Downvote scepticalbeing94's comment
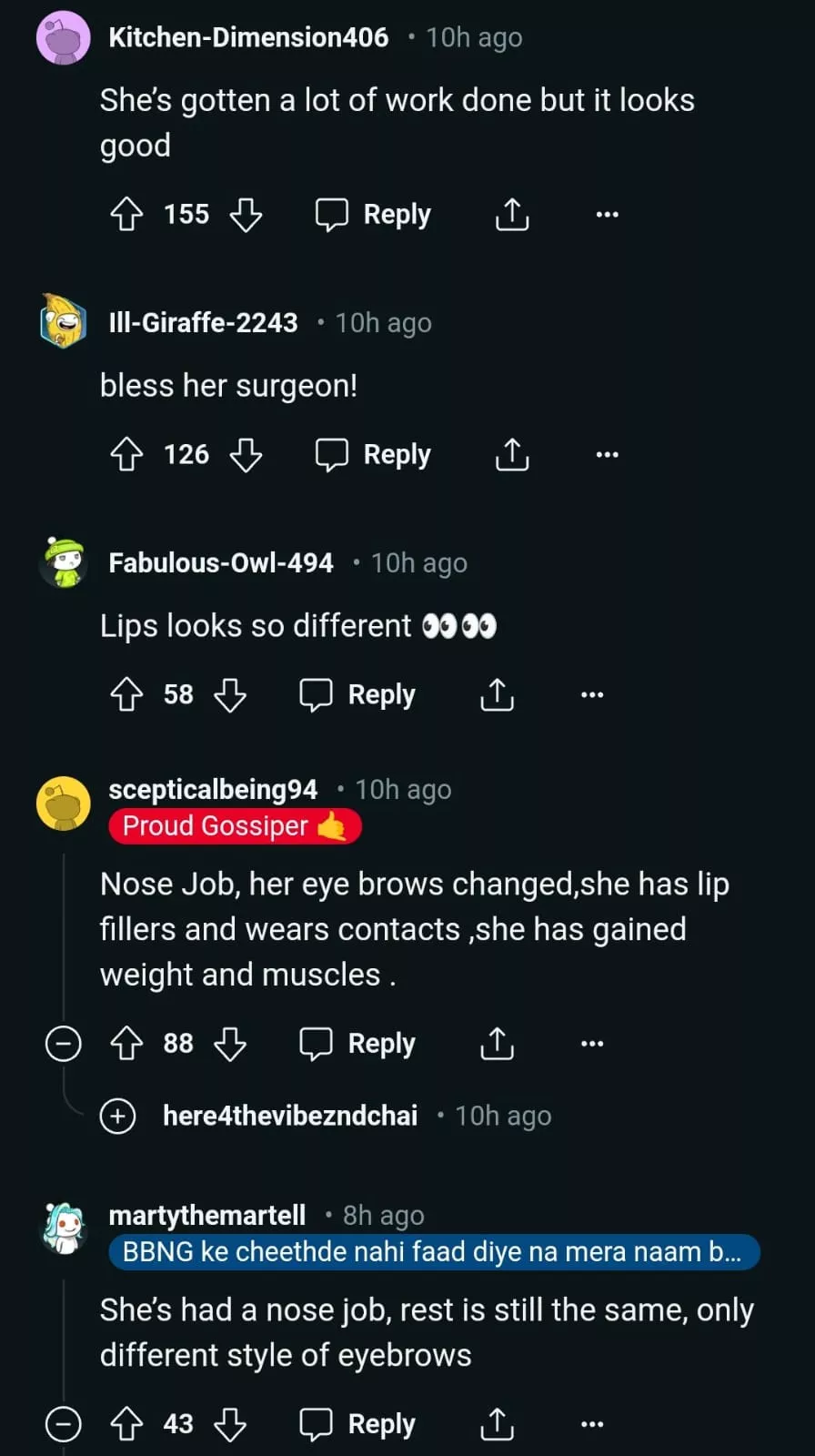 tap(230, 1044)
